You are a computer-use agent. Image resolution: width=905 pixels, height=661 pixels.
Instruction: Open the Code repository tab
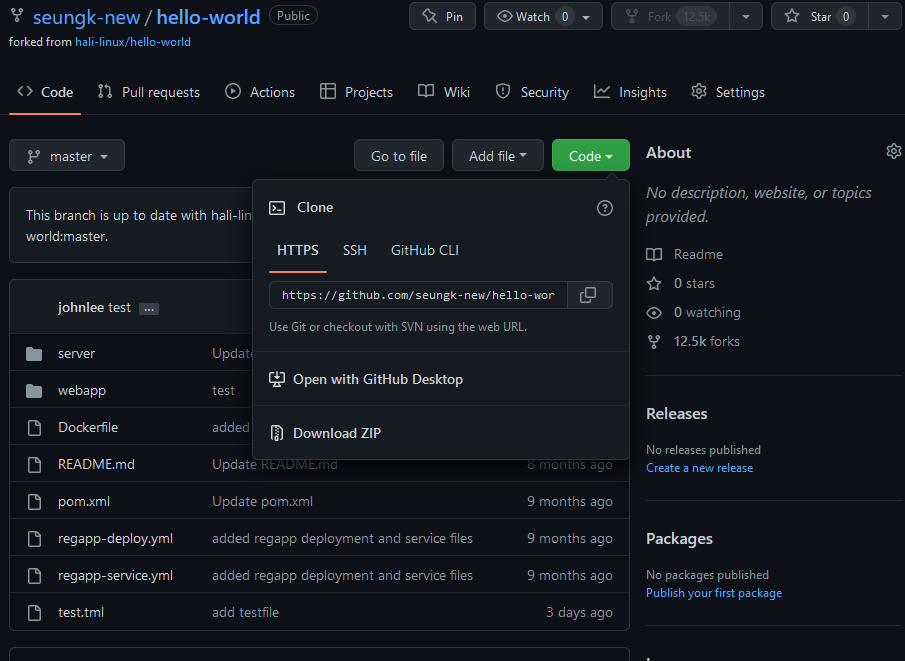click(x=45, y=92)
